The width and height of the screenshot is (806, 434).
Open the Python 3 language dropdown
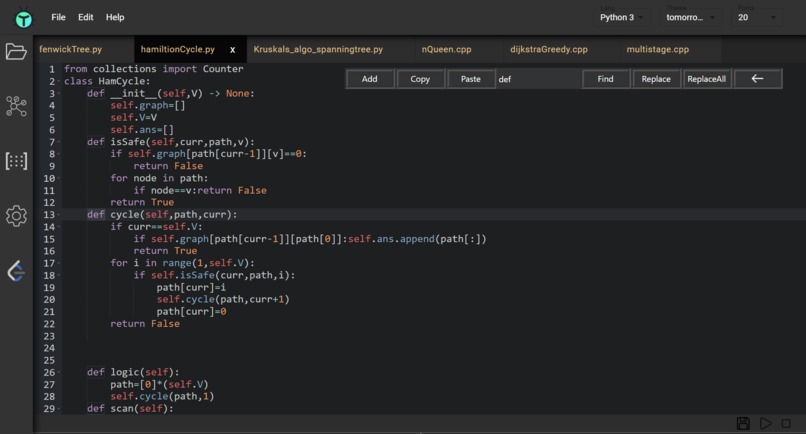(x=621, y=17)
